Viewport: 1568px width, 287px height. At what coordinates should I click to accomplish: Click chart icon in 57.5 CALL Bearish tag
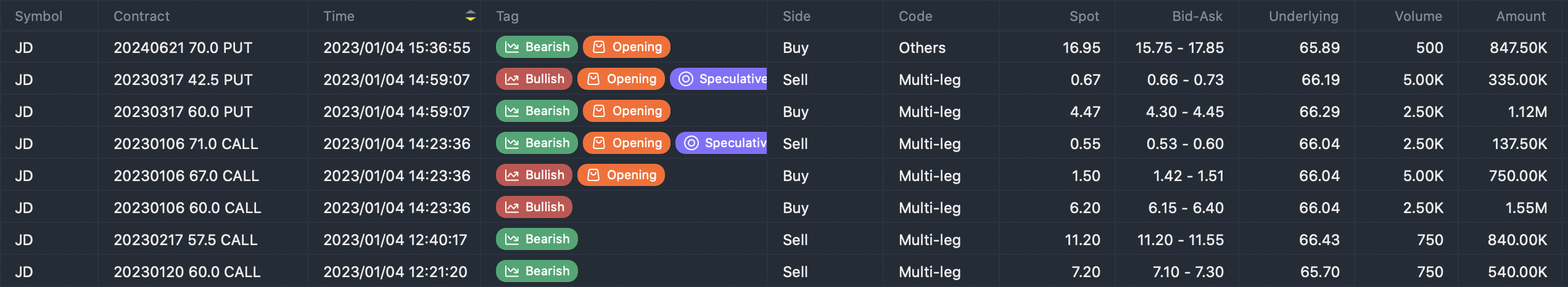[x=512, y=239]
